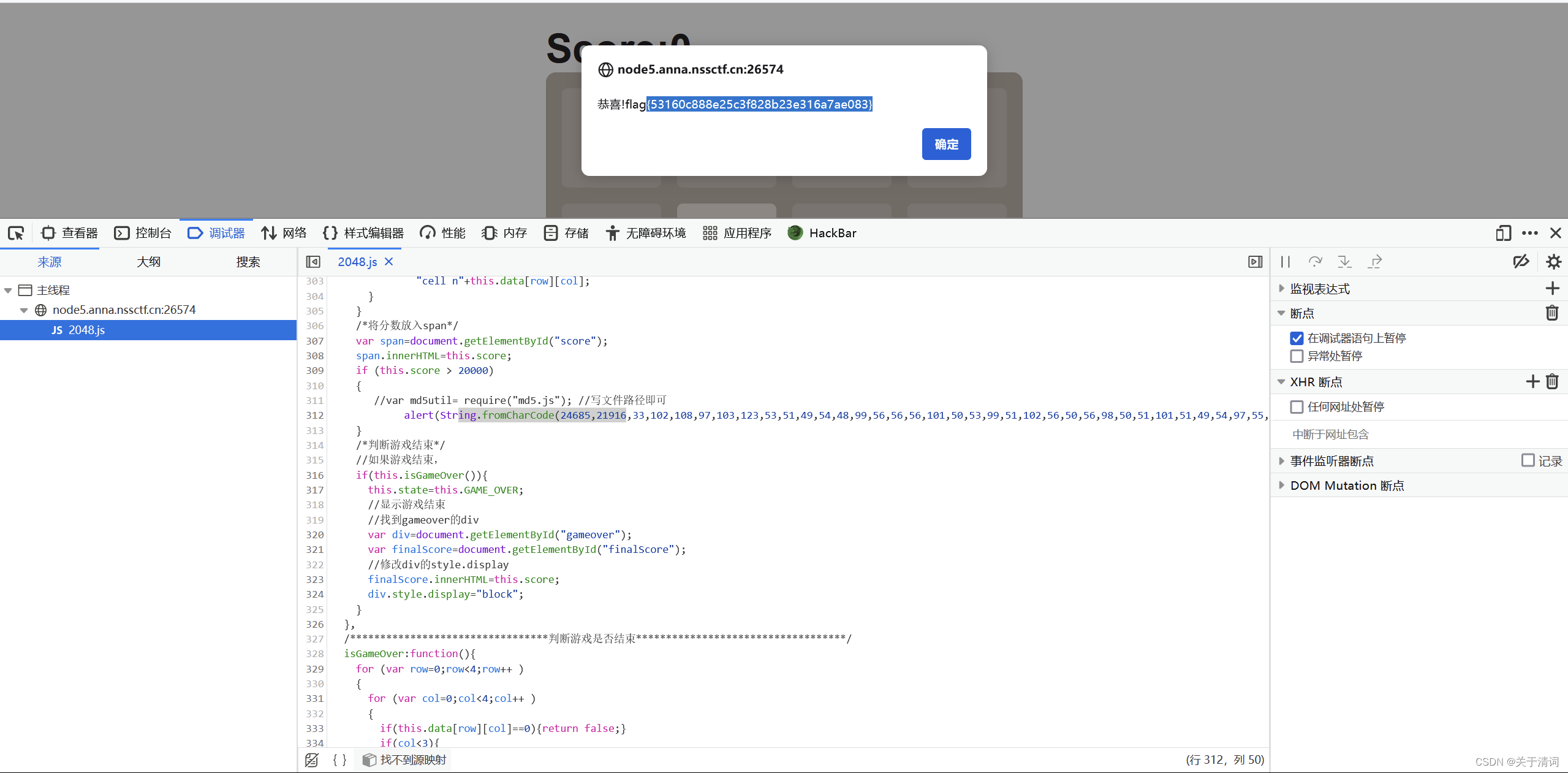The image size is (1568, 773).
Task: Uncheck pause on debugger statement
Action: point(1297,338)
